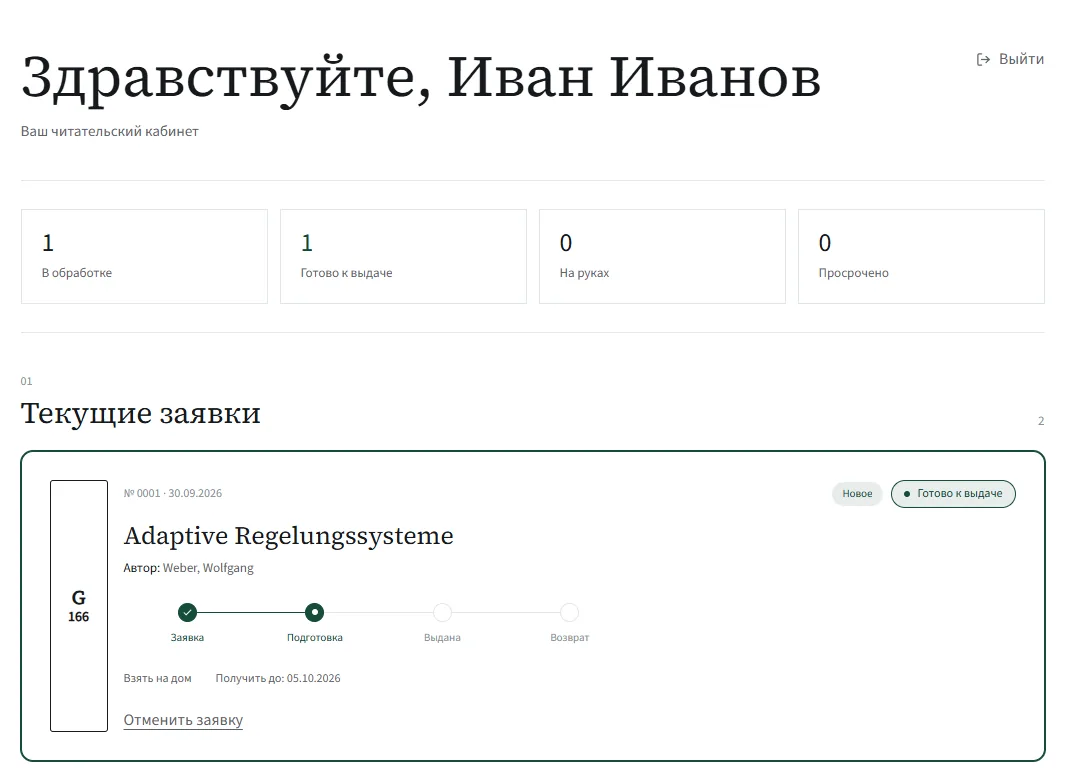Select the Просрочено stat card
The image size is (1065, 770).
tap(921, 257)
